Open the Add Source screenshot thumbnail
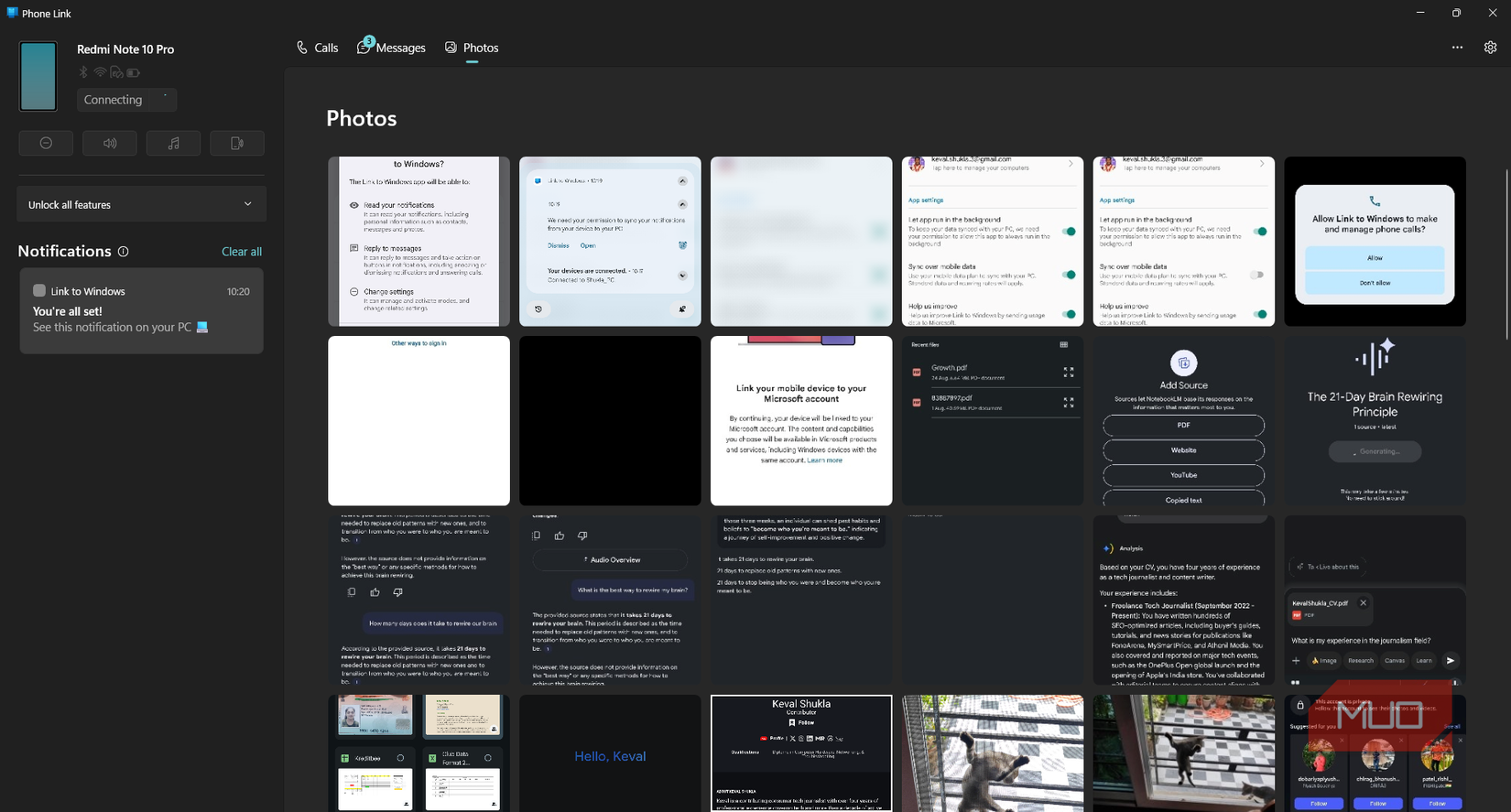The image size is (1511, 812). pyautogui.click(x=1183, y=420)
